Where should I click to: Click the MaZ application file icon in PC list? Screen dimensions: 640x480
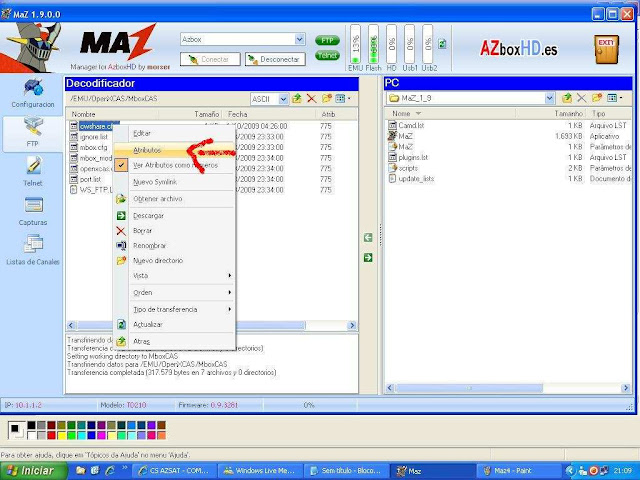click(x=392, y=136)
